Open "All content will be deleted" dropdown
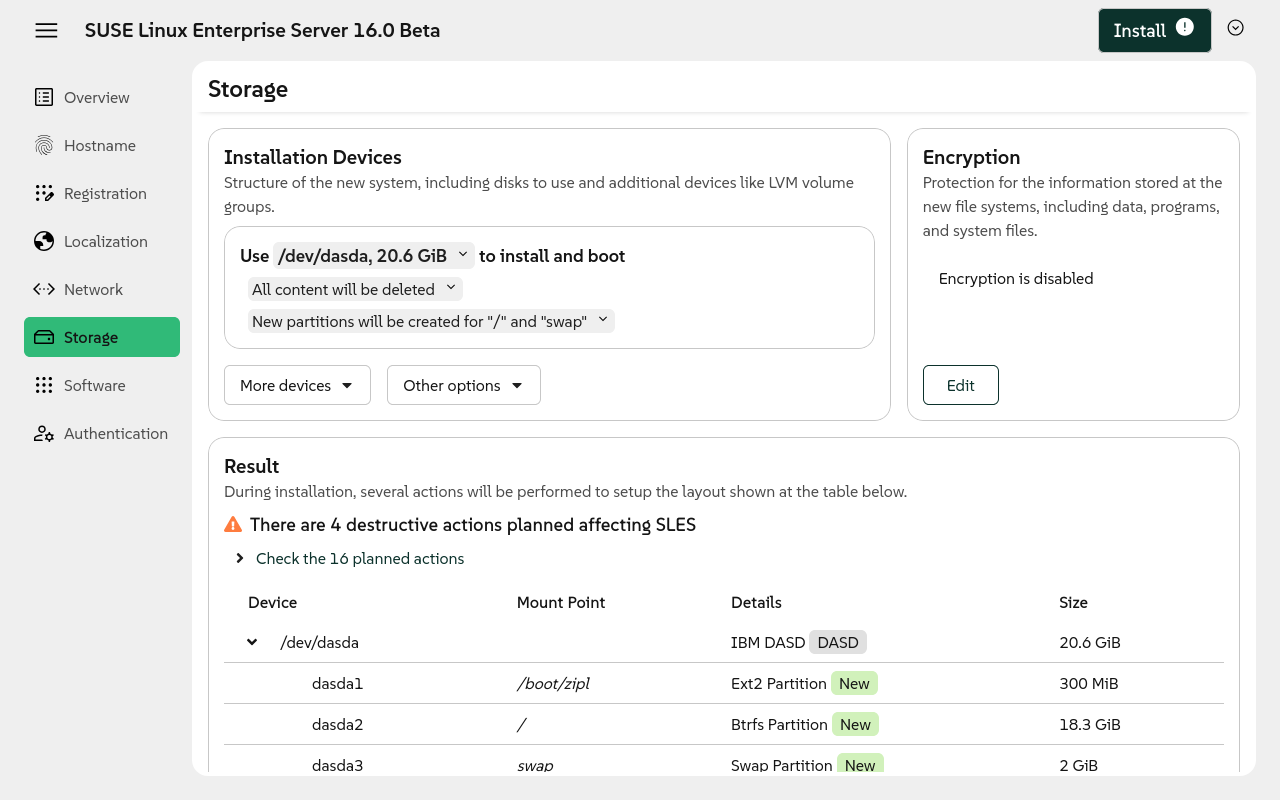This screenshot has height=800, width=1280. [x=354, y=289]
